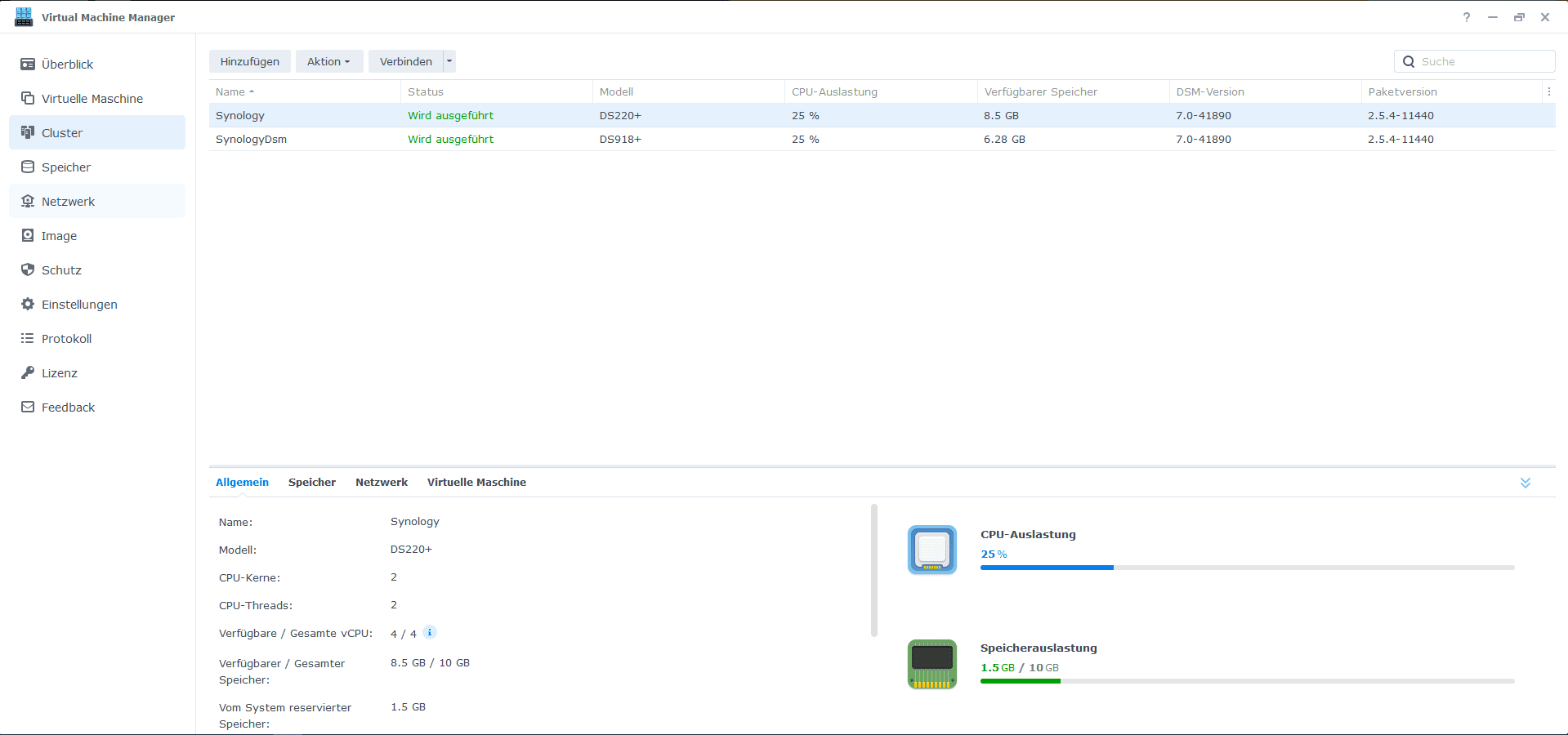Click the Feedback envelope icon
The width and height of the screenshot is (1568, 735).
click(x=28, y=407)
